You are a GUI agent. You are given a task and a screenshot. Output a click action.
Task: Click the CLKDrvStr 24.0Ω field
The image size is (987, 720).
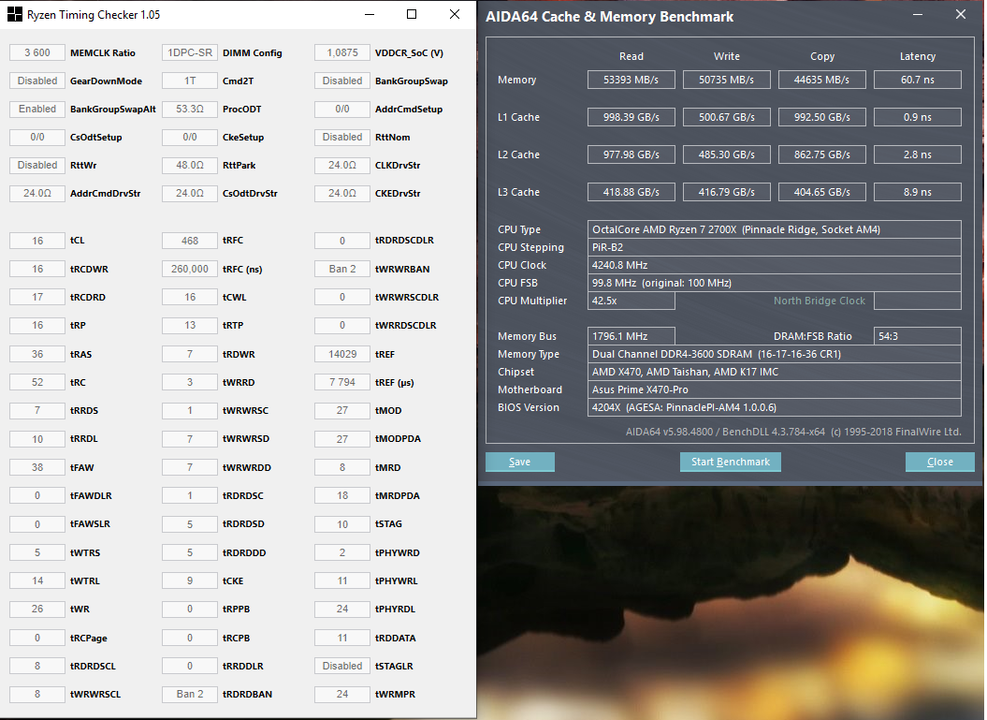click(x=342, y=165)
